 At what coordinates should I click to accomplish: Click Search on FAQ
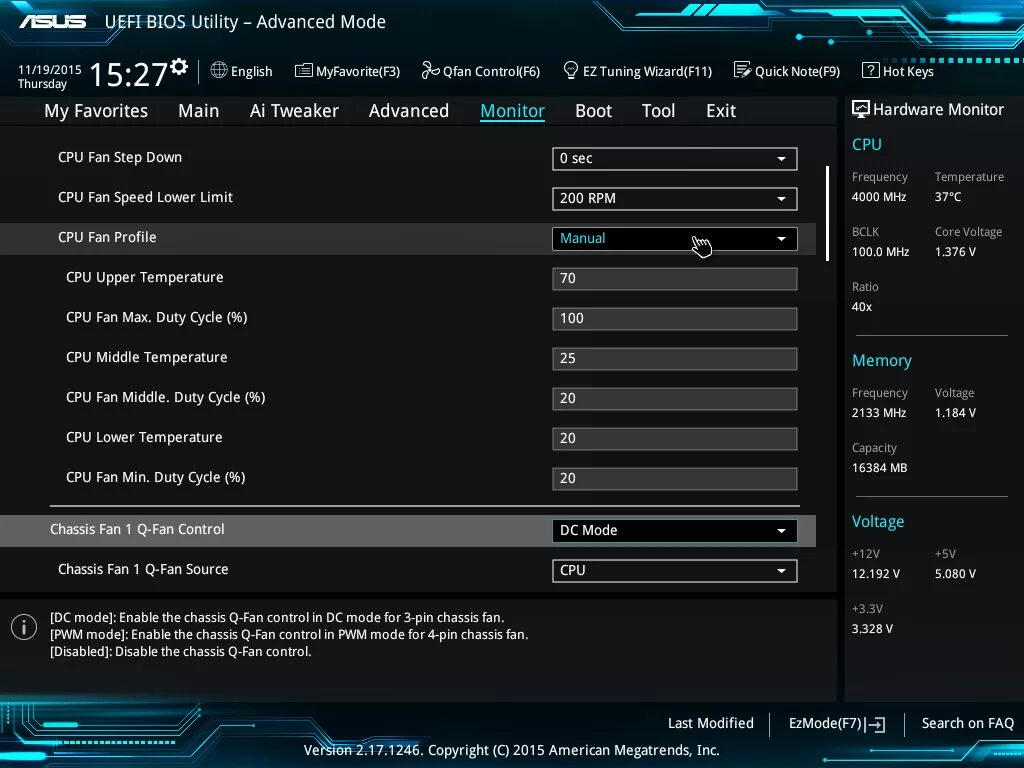(967, 724)
